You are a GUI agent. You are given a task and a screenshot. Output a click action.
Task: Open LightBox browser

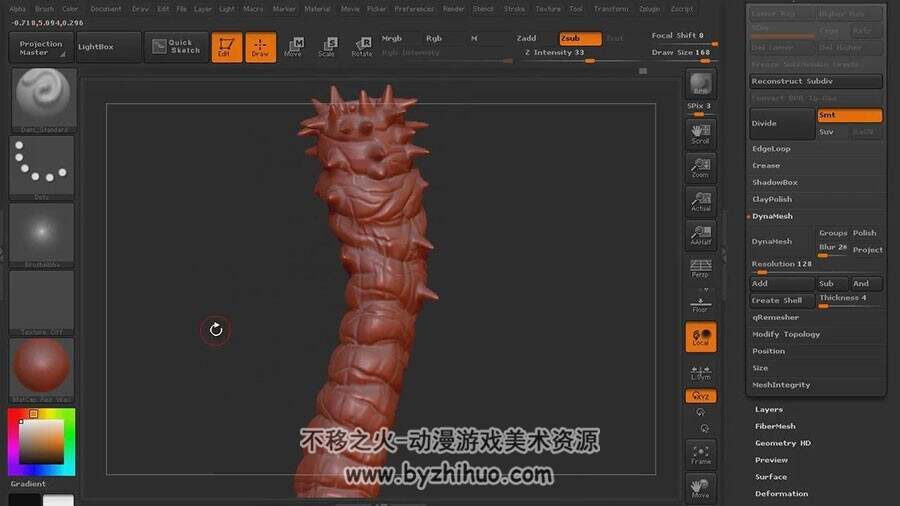coord(108,47)
